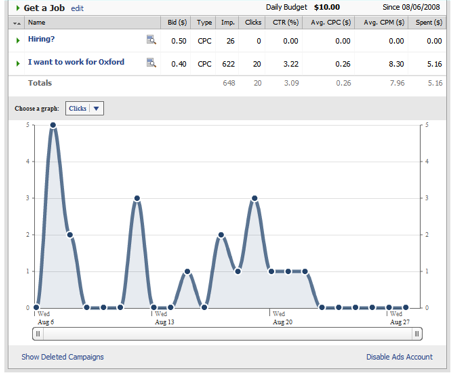The image size is (454, 373).
Task: Click the 0.50 bid for Hiring?
Action: [179, 41]
